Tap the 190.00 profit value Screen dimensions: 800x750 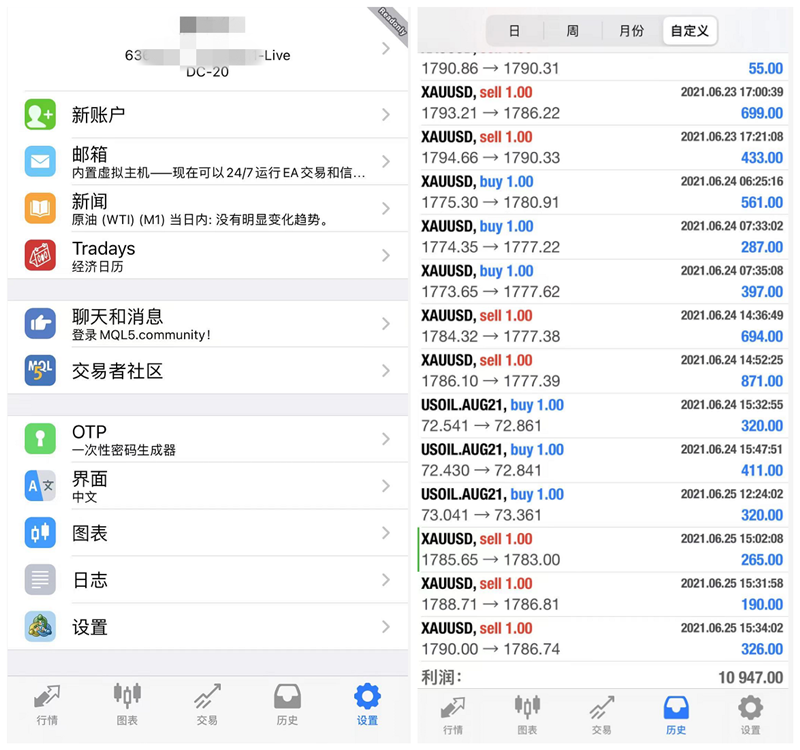(x=762, y=605)
